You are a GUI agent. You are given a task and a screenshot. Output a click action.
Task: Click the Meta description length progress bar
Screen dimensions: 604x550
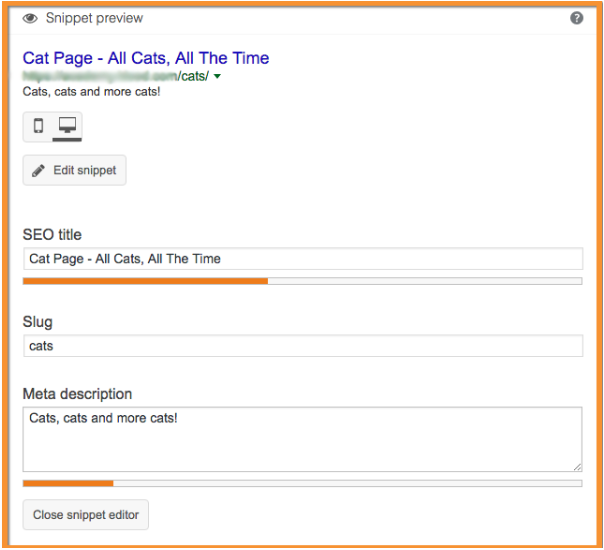[302, 484]
